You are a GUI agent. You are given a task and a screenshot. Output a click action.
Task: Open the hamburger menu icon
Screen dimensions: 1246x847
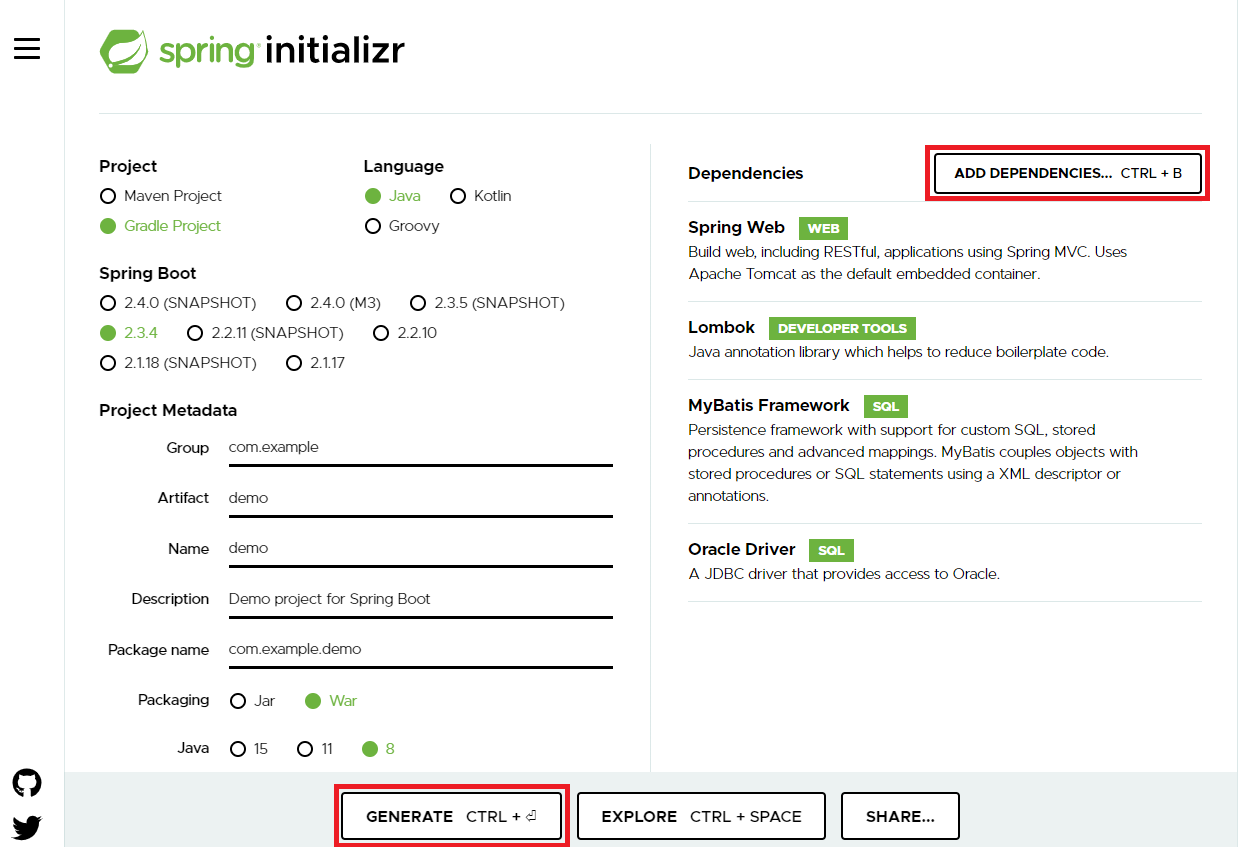tap(27, 48)
